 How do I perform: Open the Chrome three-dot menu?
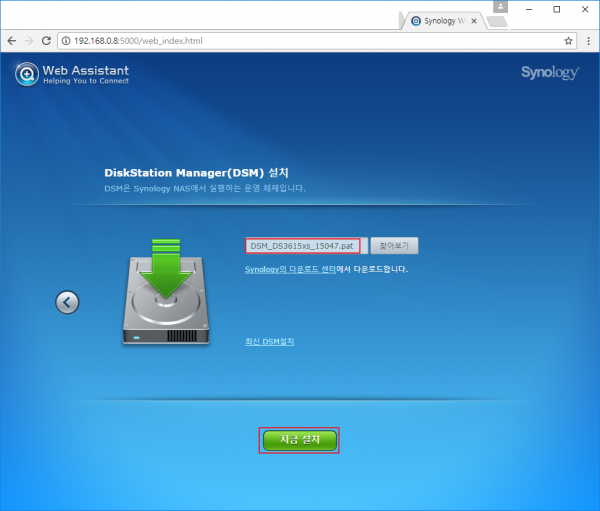(587, 41)
